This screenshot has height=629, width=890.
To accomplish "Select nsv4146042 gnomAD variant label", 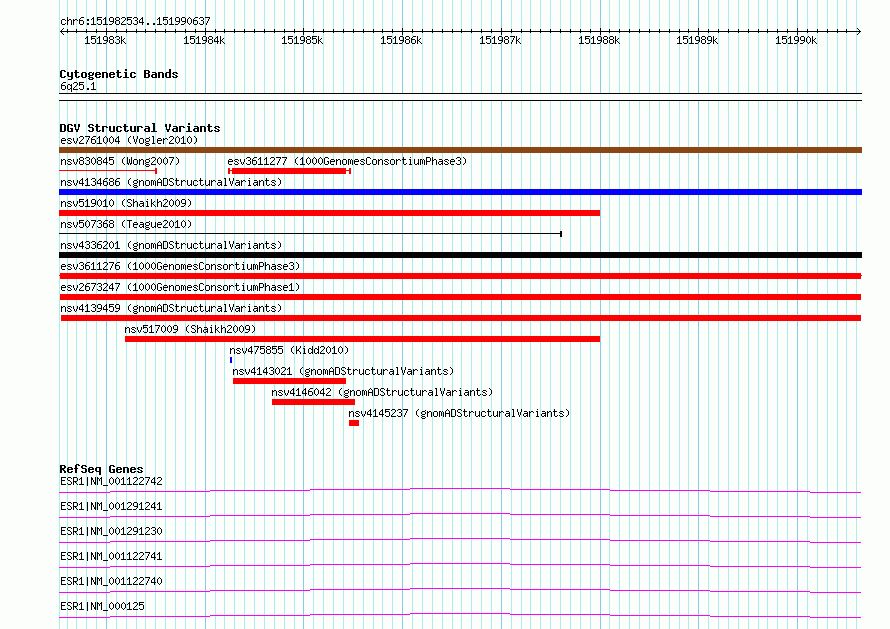I will (x=382, y=392).
